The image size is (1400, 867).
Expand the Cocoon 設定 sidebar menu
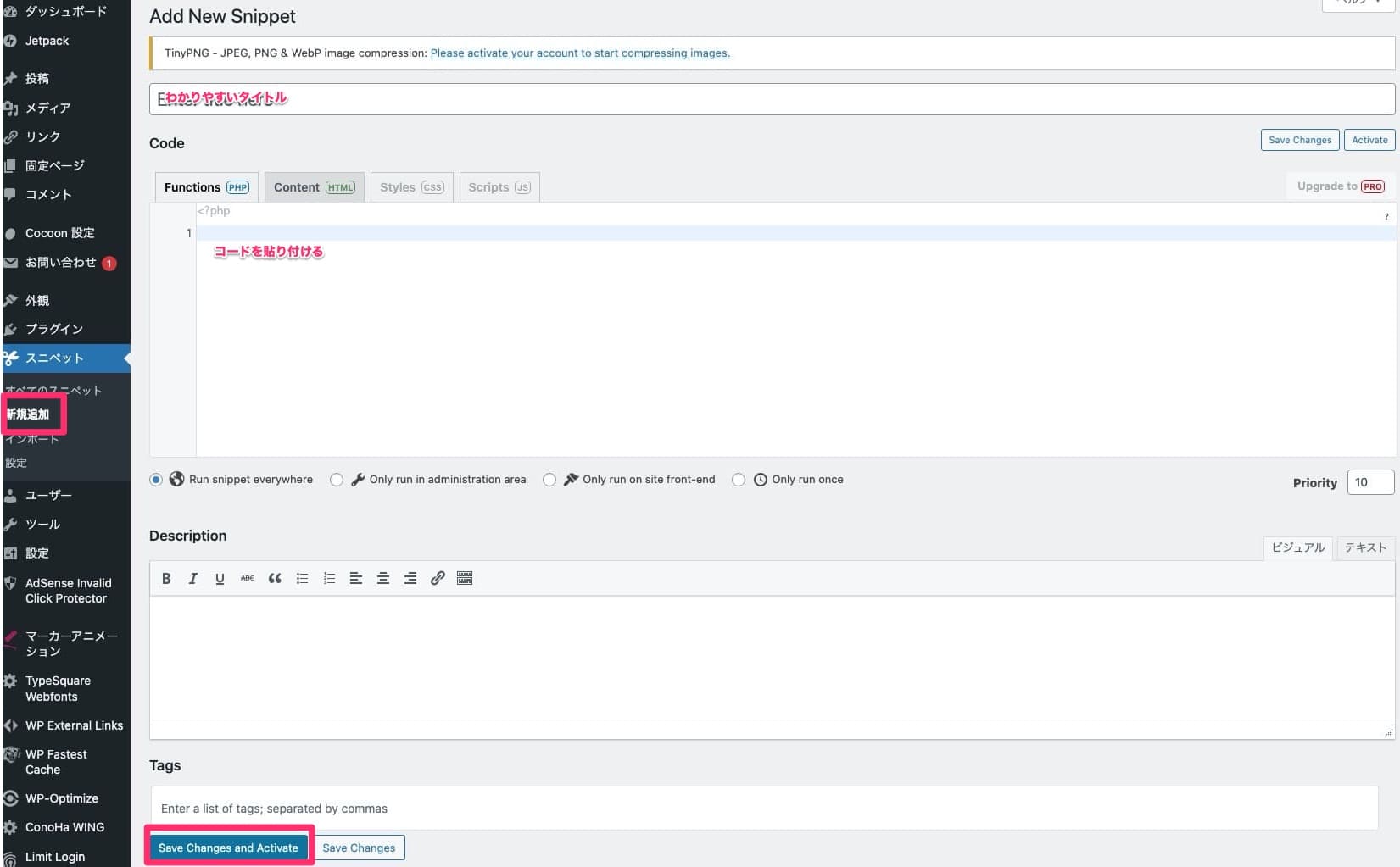pos(59,233)
